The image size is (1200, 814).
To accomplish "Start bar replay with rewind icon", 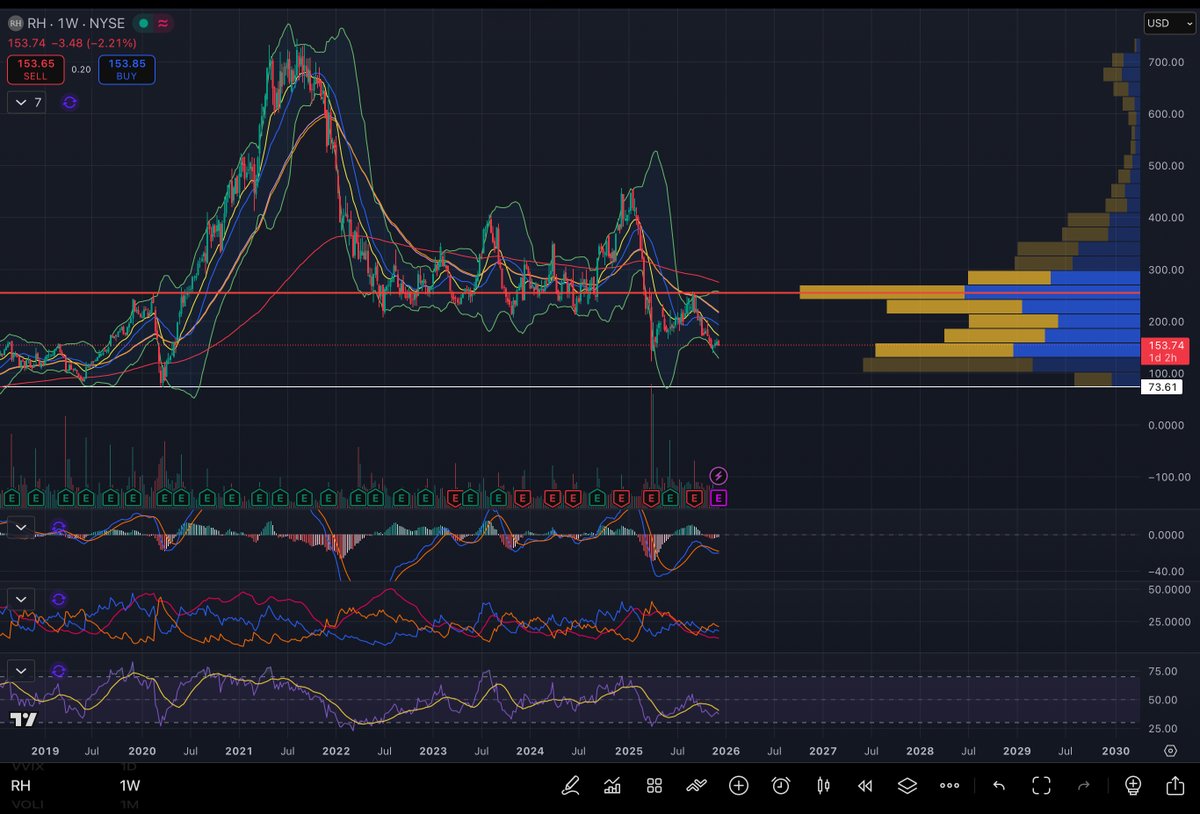I will pyautogui.click(x=865, y=785).
